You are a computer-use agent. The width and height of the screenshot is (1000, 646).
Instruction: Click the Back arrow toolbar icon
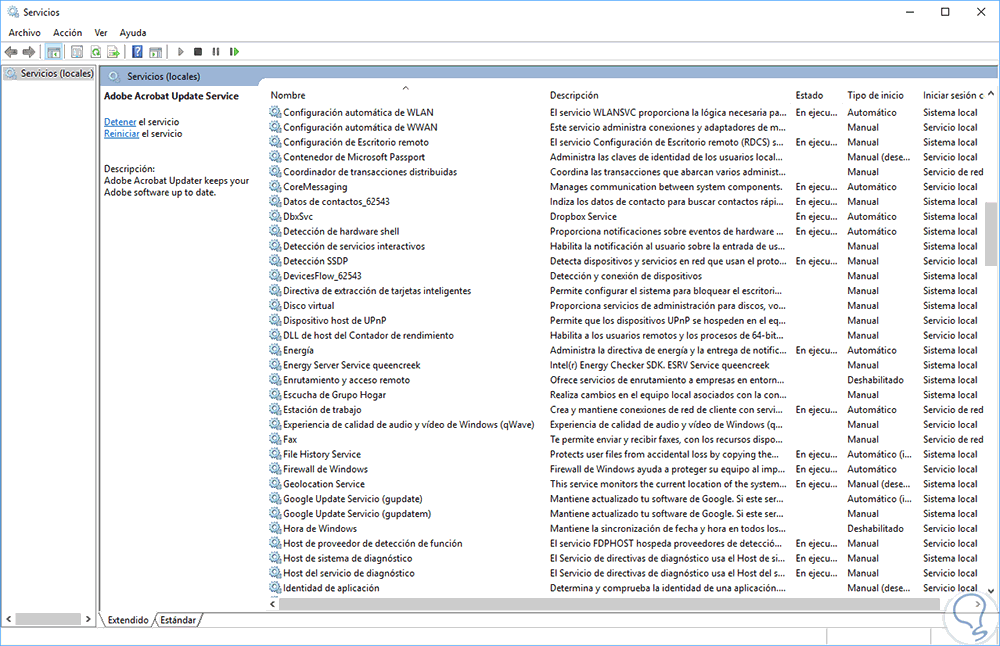point(11,52)
